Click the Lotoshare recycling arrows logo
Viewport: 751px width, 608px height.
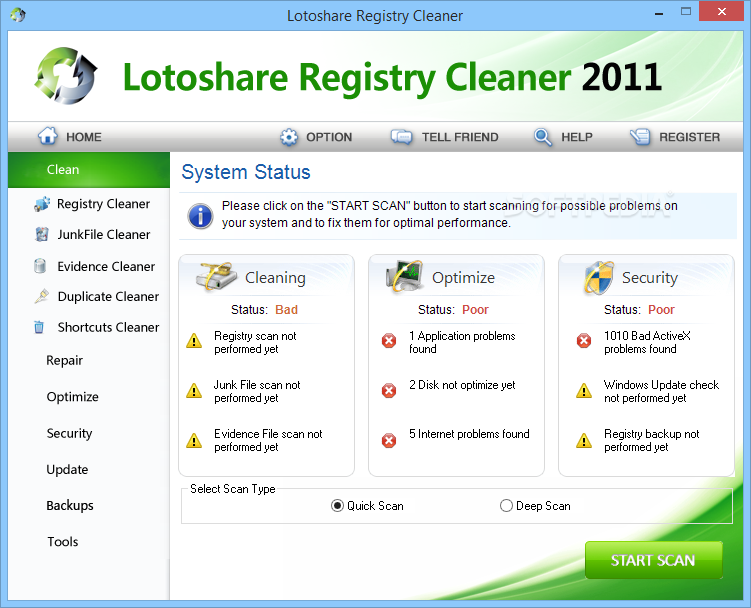[66, 76]
